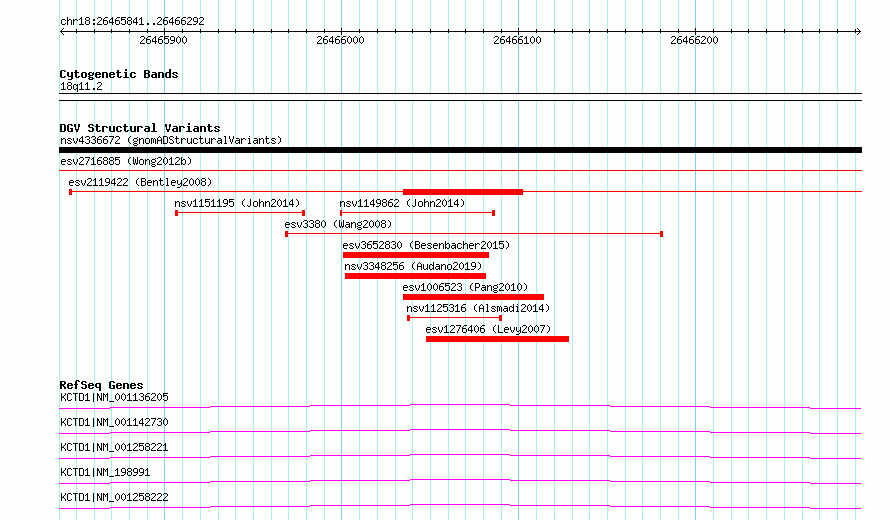The height and width of the screenshot is (520, 890).
Task: Select esv1276406 (Levy2007) label
Action: click(x=488, y=329)
